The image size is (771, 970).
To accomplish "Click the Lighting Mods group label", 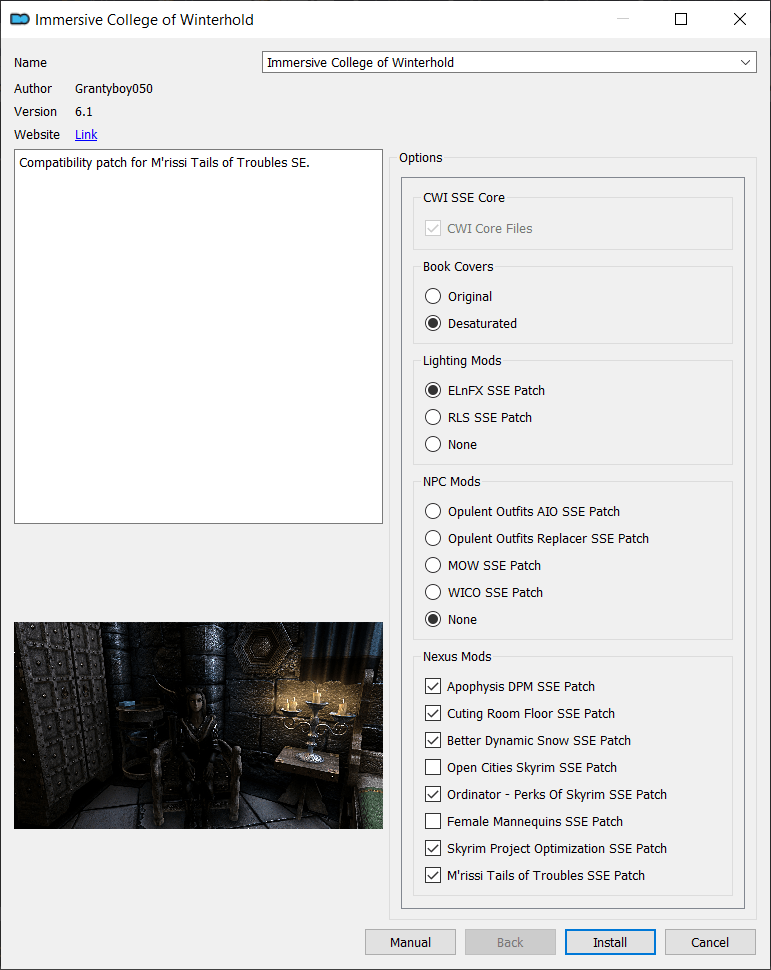I will click(x=462, y=361).
